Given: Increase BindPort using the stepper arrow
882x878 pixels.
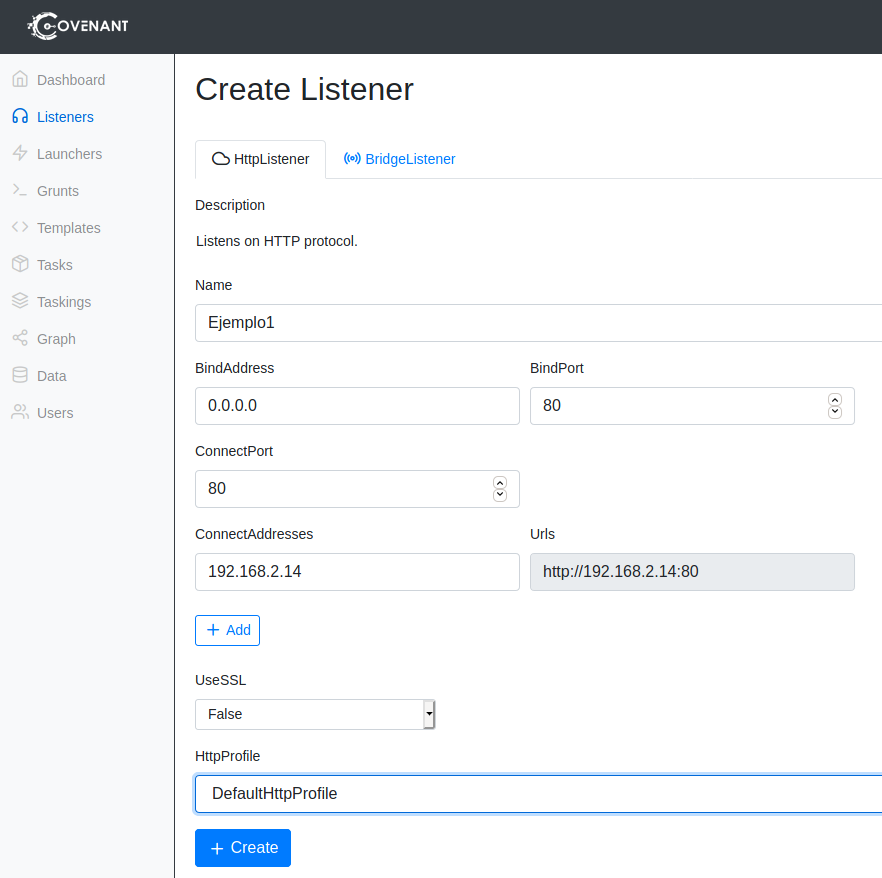Looking at the screenshot, I should 835,400.
